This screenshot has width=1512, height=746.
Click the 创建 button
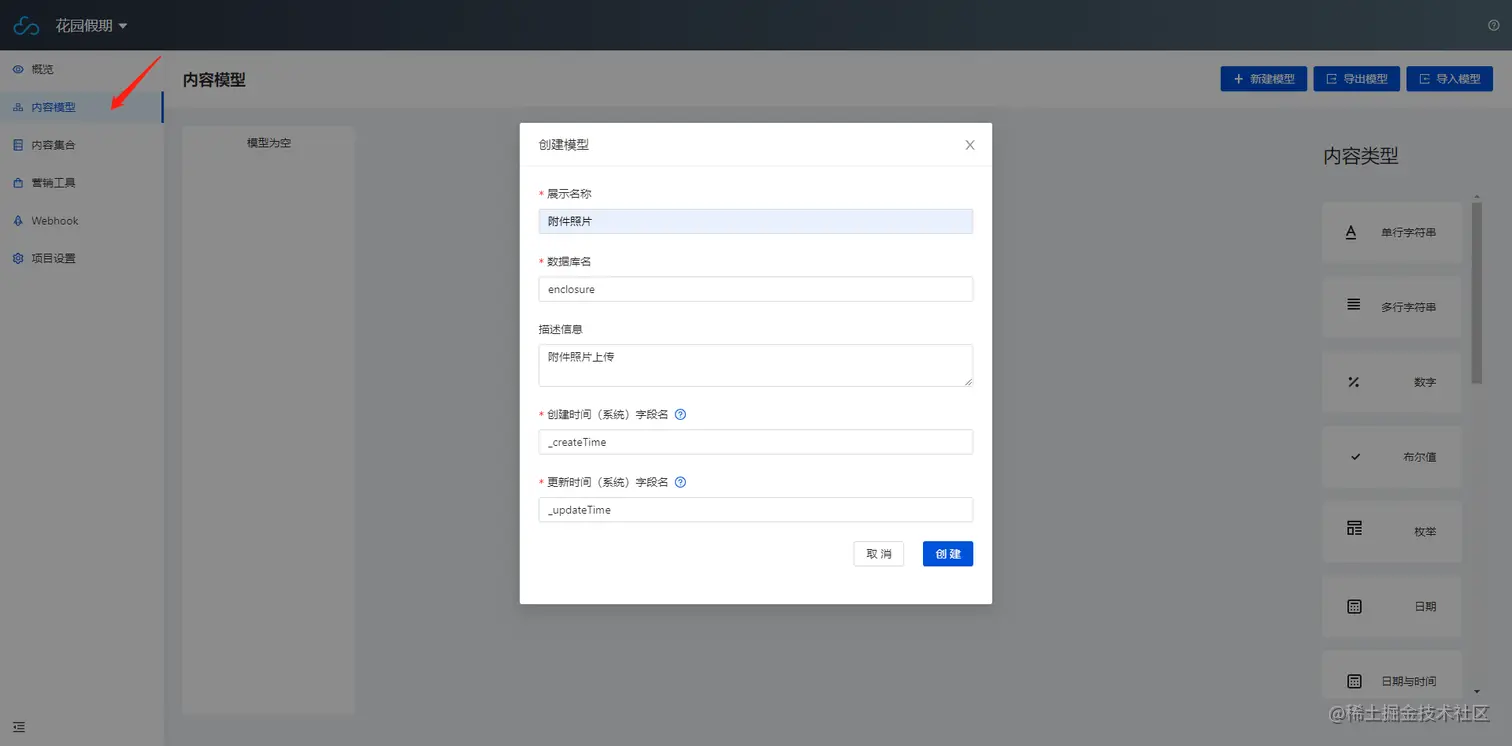pyautogui.click(x=947, y=554)
